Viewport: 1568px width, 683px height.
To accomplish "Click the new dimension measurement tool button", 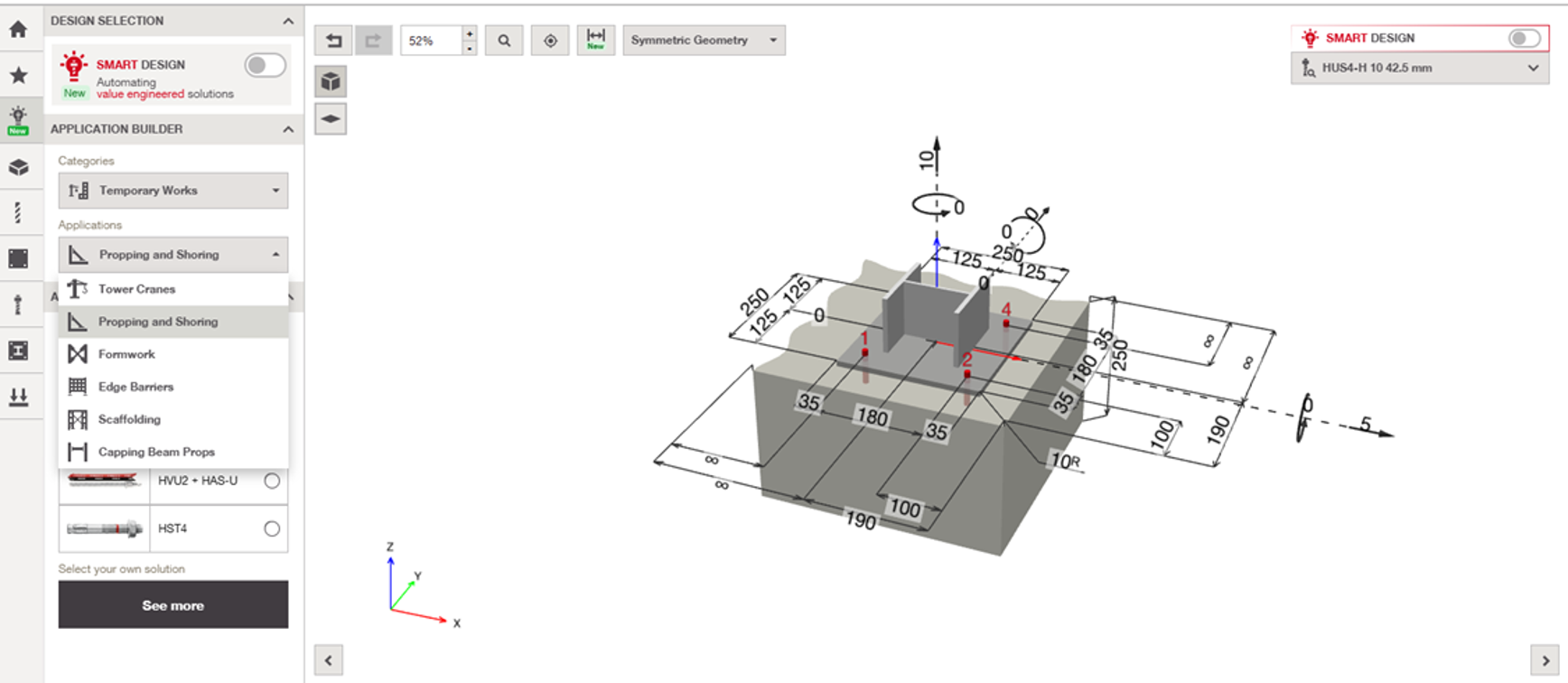I will [x=596, y=40].
